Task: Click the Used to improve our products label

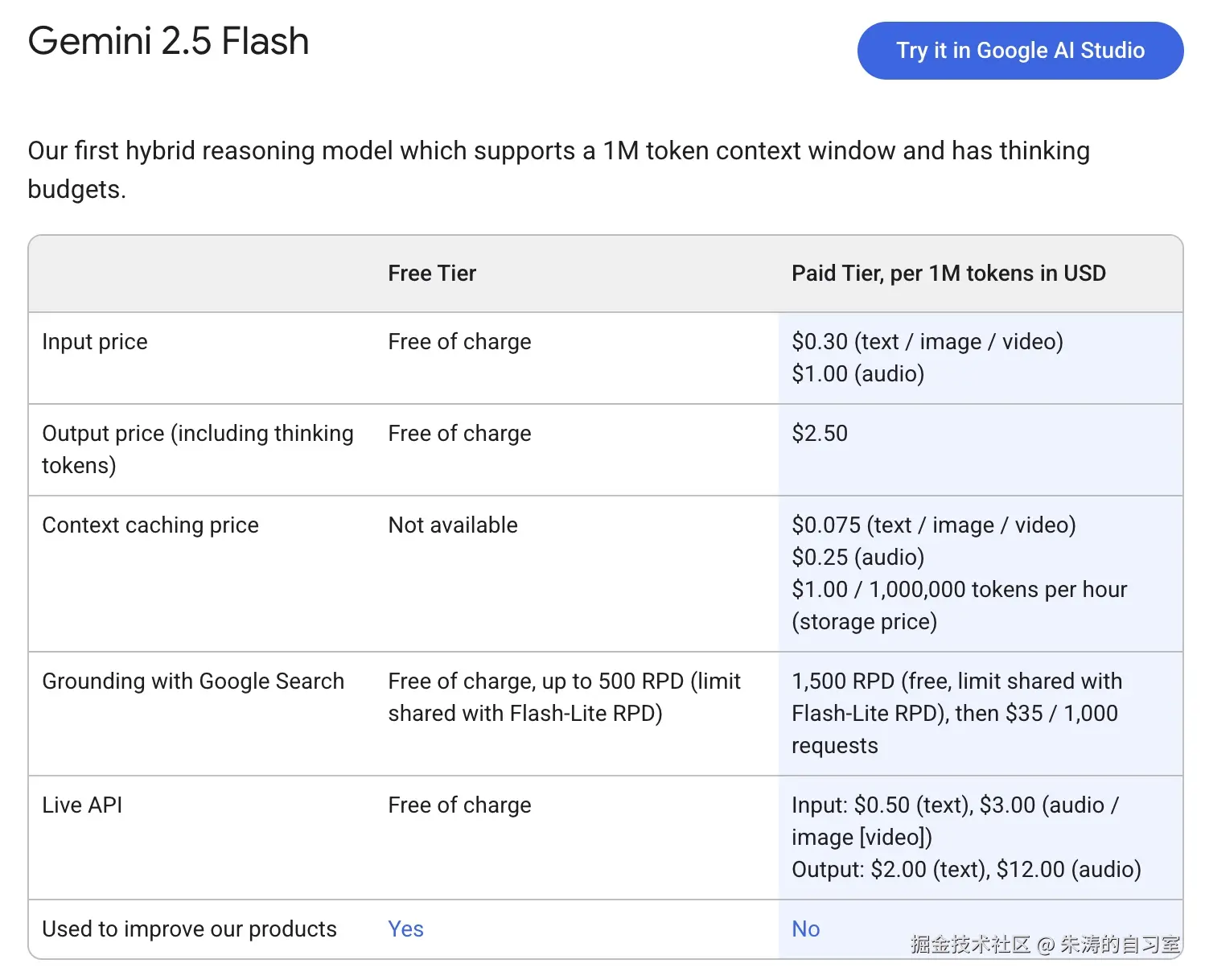Action: (x=189, y=929)
